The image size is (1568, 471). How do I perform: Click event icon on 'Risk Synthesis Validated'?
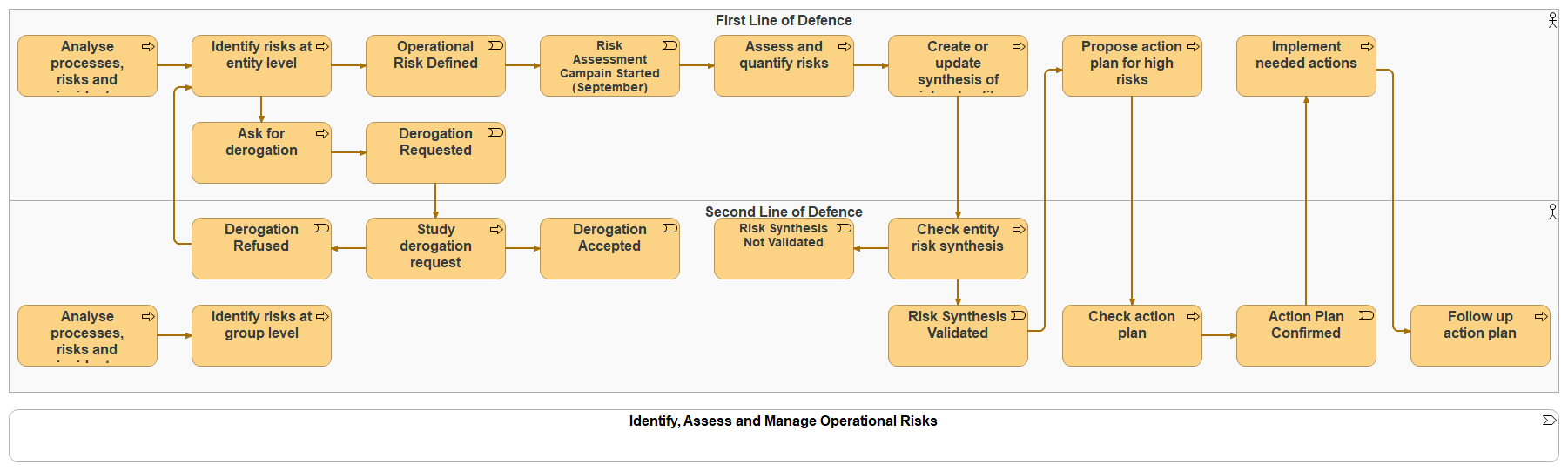pos(1019,315)
